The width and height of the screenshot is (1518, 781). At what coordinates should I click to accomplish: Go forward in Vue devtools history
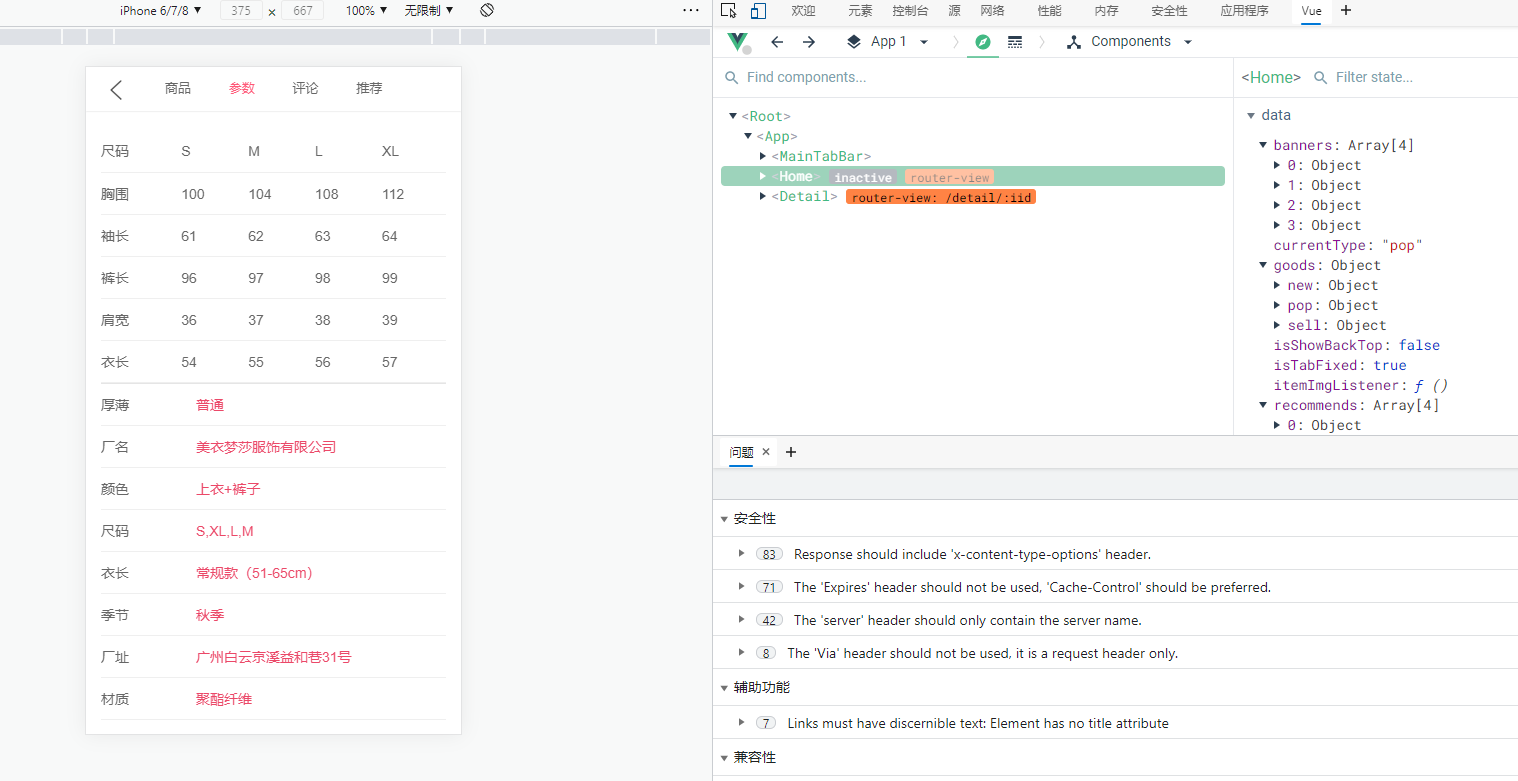pyautogui.click(x=809, y=42)
